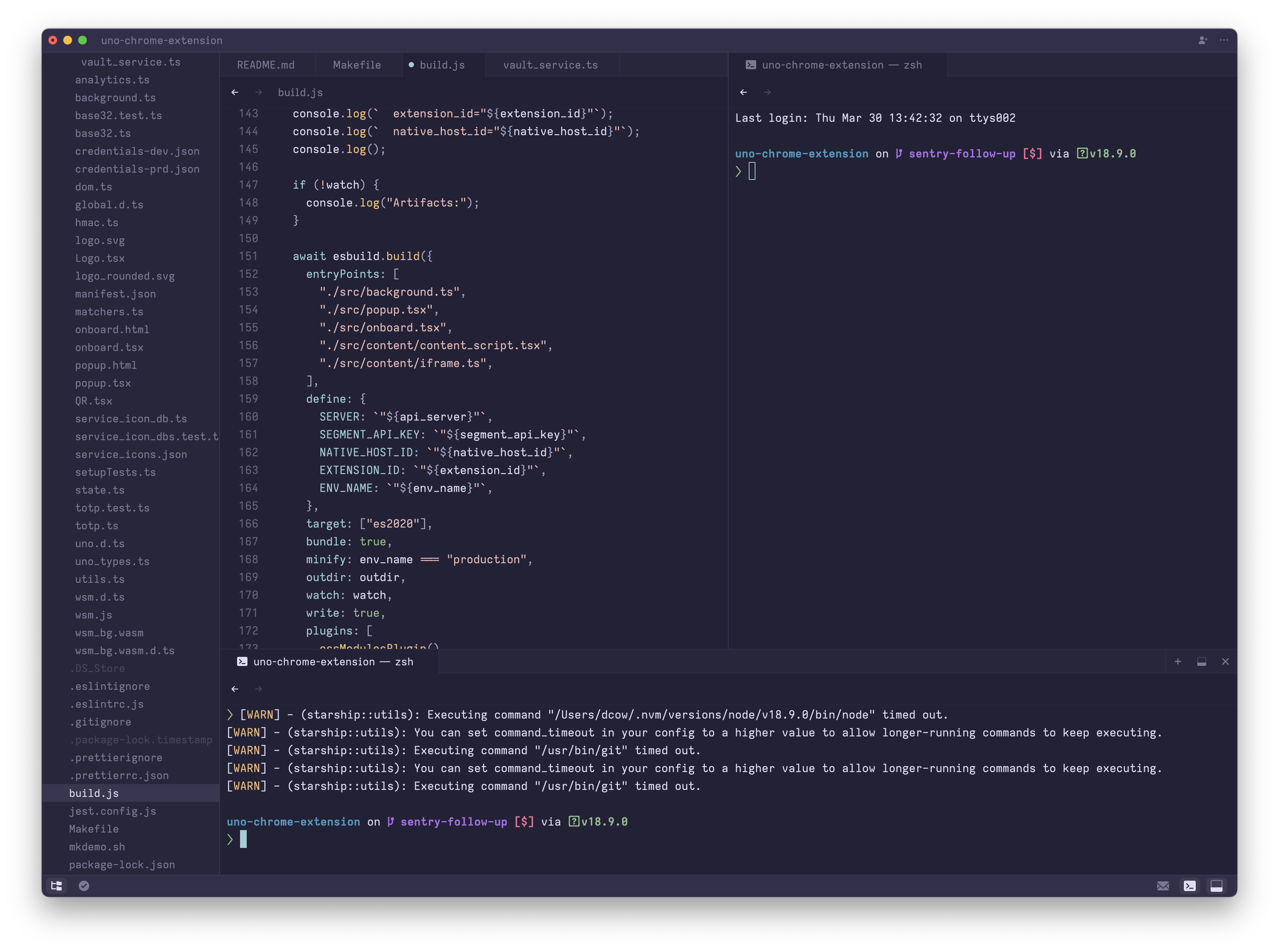Toggle the unsaved indicator dot on build.js tab
This screenshot has width=1279, height=952.
[411, 65]
